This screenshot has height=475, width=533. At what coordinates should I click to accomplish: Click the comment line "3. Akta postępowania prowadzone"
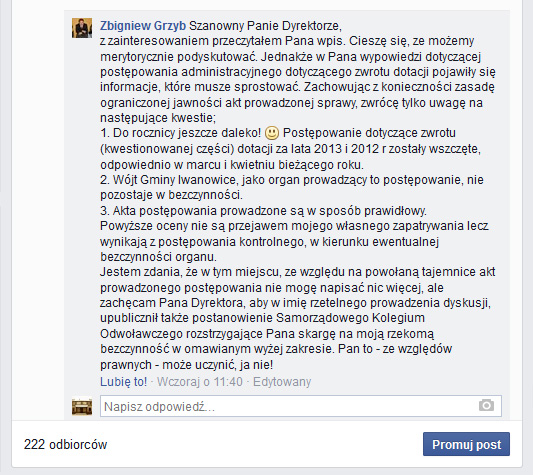click(x=263, y=211)
